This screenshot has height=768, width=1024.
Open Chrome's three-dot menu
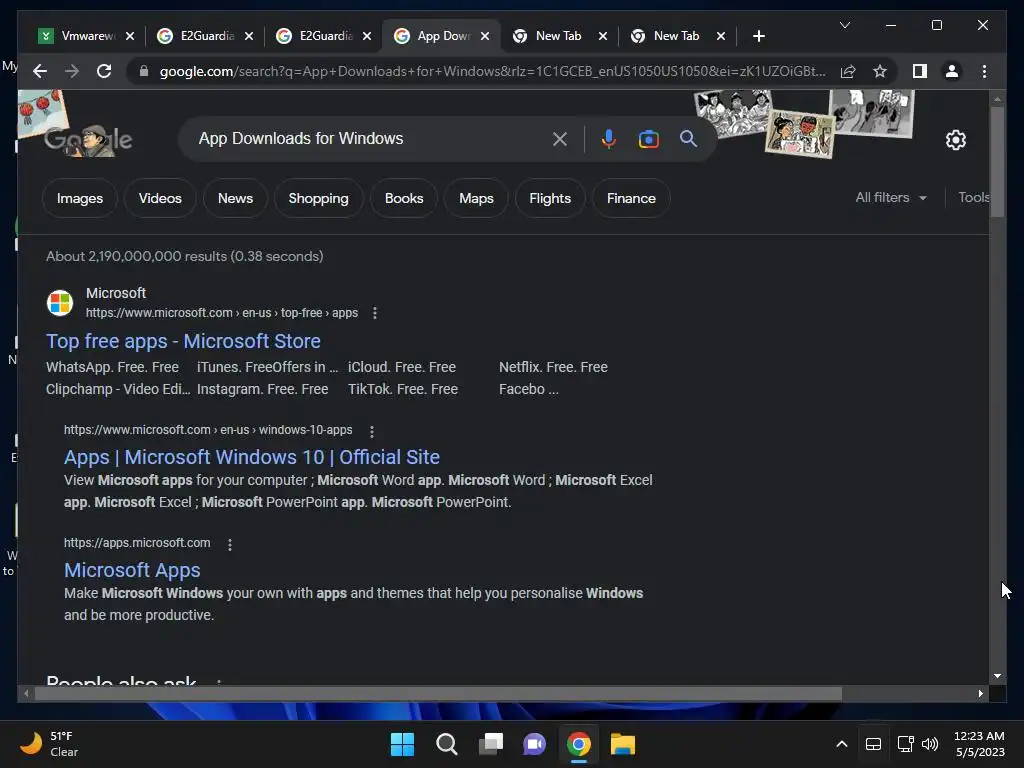984,71
